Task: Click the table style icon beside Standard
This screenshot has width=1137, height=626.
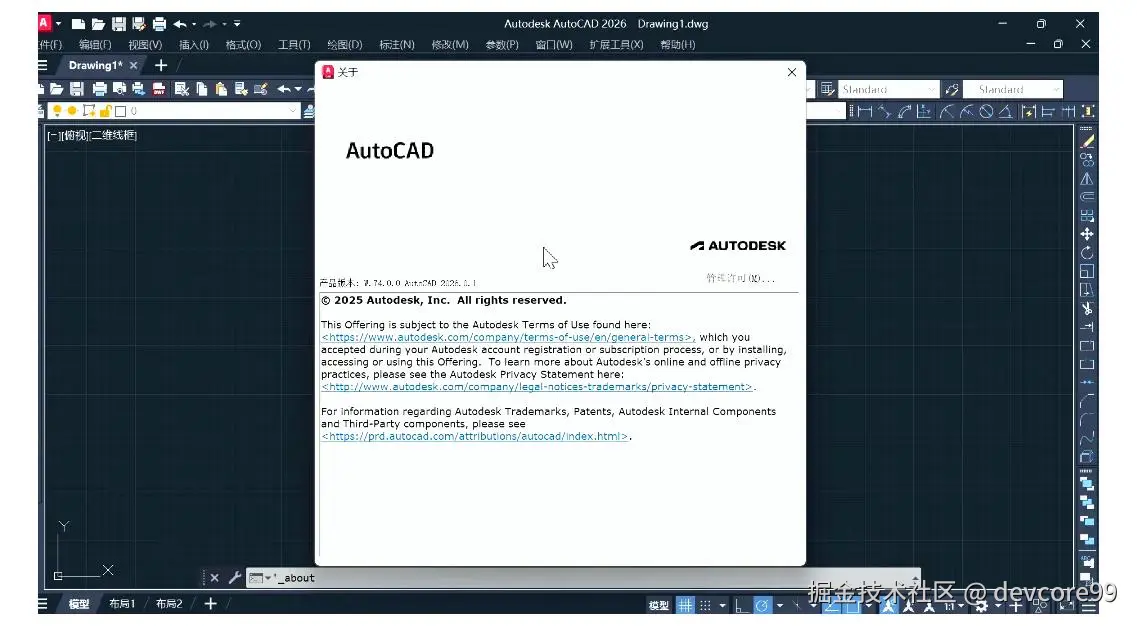Action: (827, 89)
